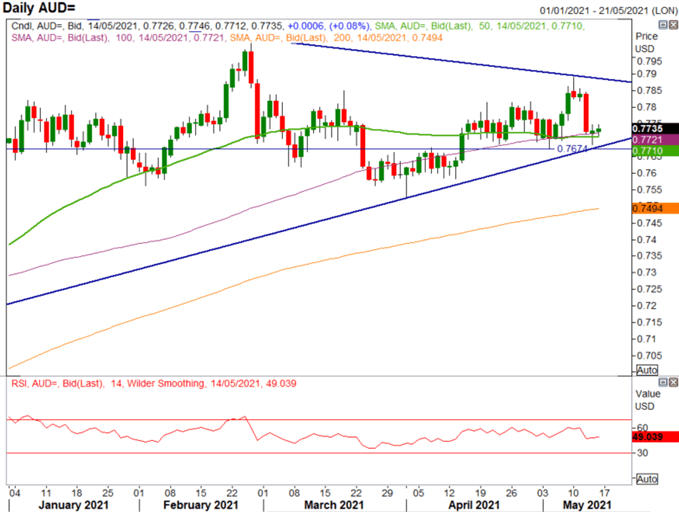This screenshot has width=679, height=512.
Task: Click the purple SMA 100 legend text
Action: click(118, 38)
